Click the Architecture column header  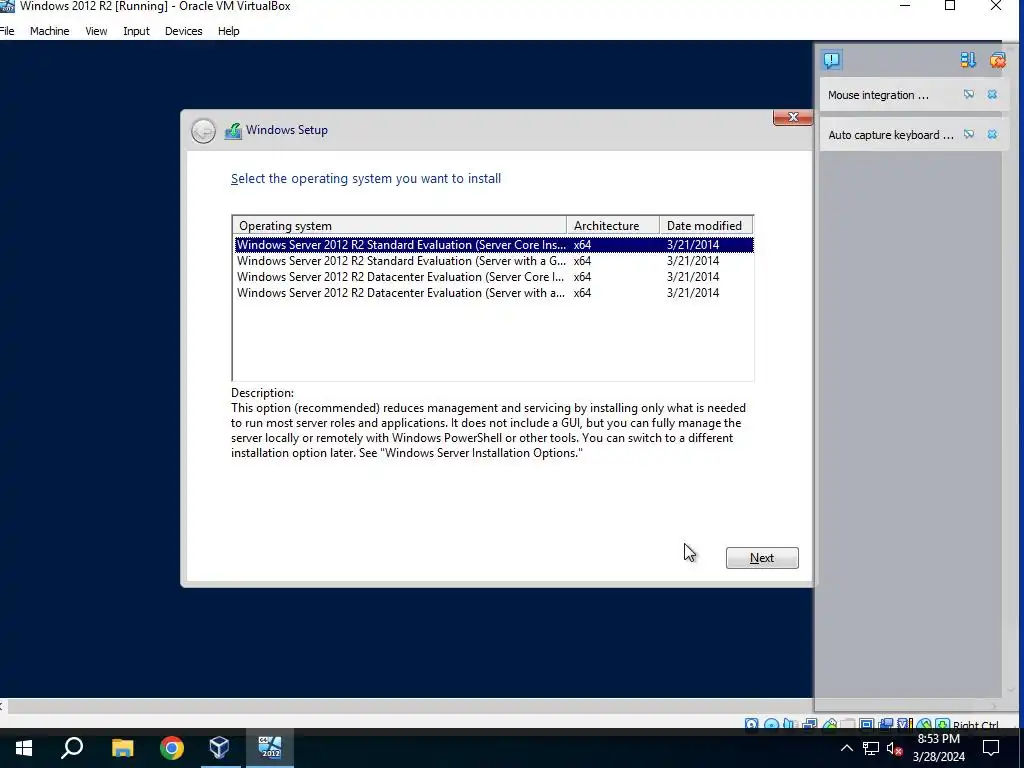tap(613, 225)
